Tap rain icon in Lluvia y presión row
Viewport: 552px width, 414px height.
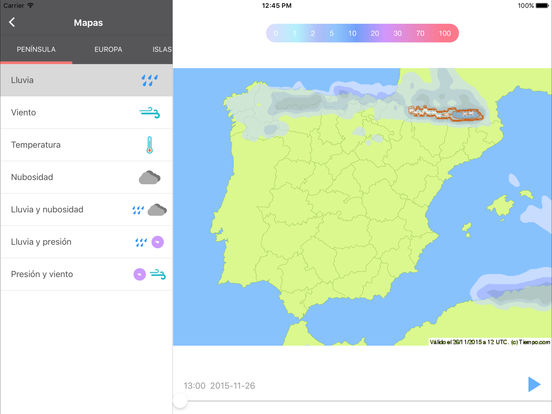tap(141, 242)
